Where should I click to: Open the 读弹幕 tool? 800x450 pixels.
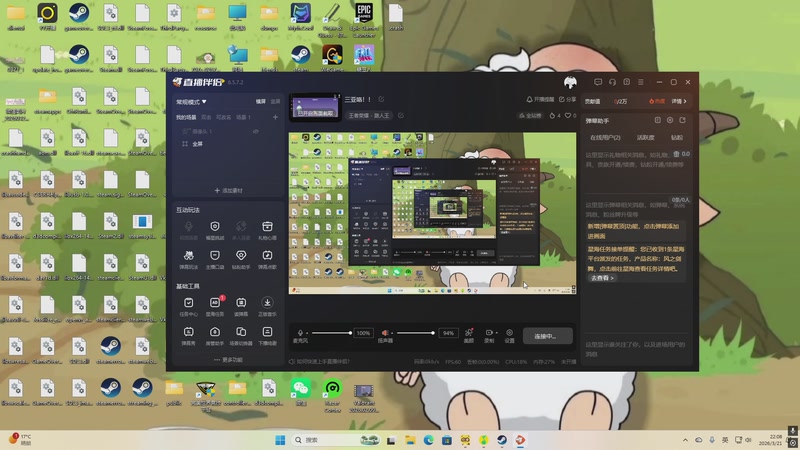click(x=241, y=306)
